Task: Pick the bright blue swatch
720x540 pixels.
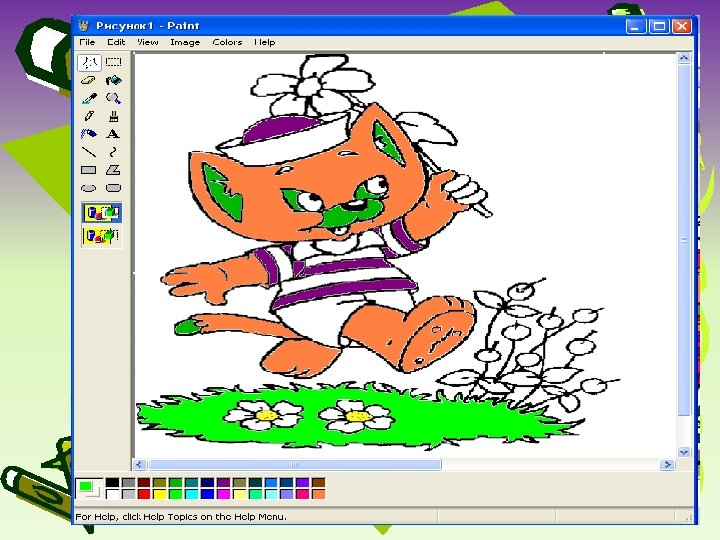Action: click(x=208, y=494)
